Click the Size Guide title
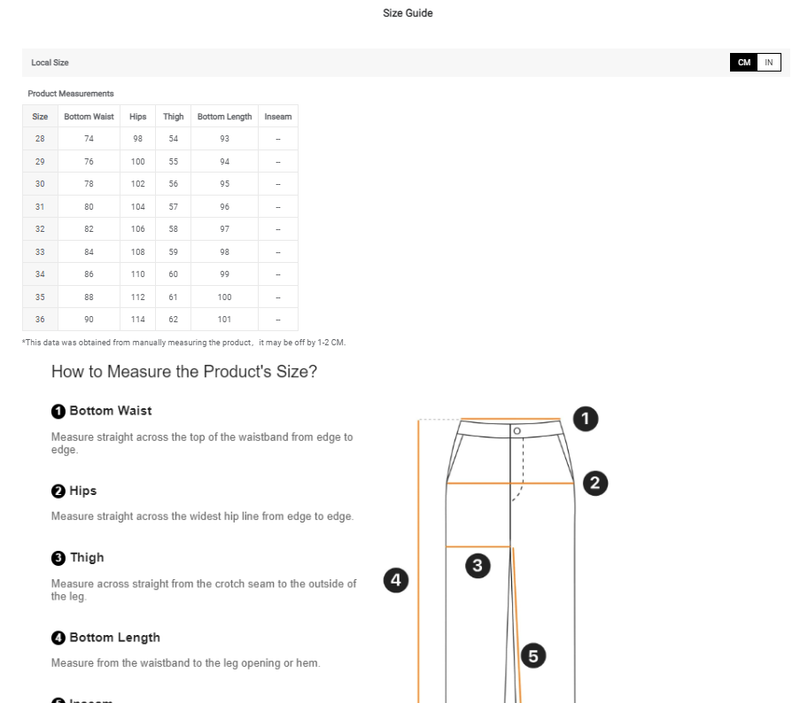This screenshot has width=800, height=703. coord(408,13)
